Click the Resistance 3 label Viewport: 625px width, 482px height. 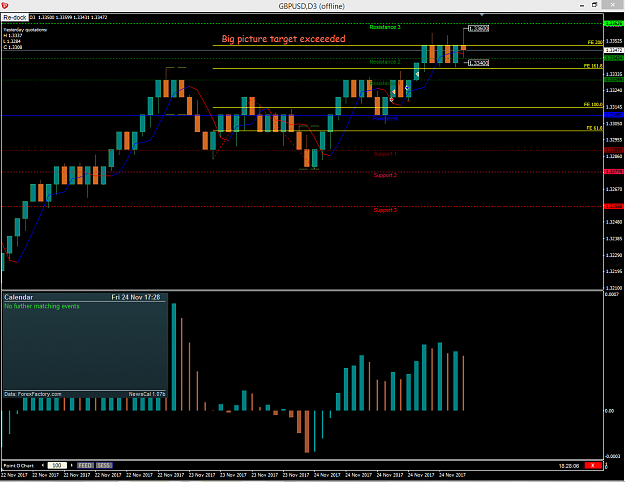click(x=385, y=27)
